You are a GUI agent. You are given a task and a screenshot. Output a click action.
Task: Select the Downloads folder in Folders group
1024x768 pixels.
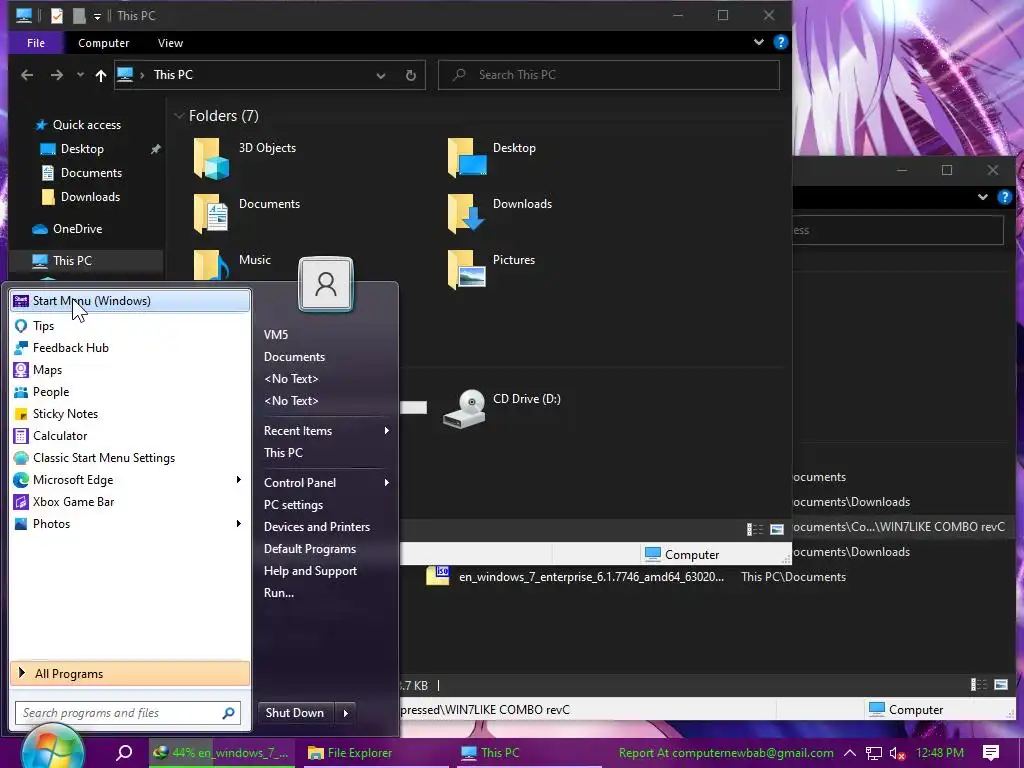click(x=500, y=213)
